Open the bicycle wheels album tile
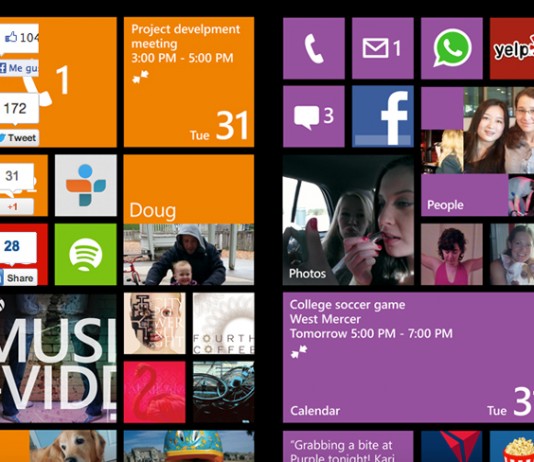This screenshot has height=462, width=534. coord(223,392)
